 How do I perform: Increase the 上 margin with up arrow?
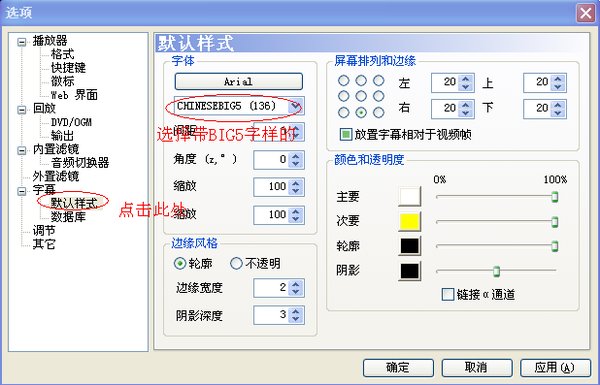tap(558, 78)
